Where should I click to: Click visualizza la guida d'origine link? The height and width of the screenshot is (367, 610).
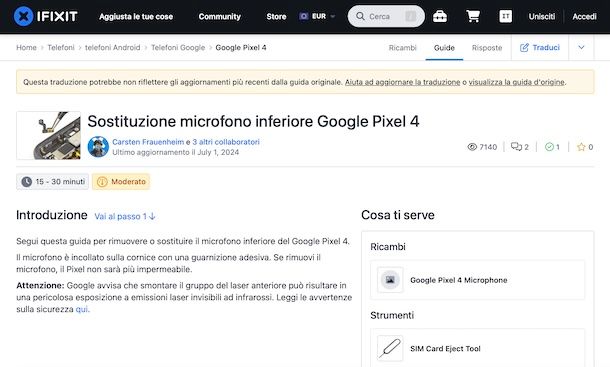click(x=517, y=82)
